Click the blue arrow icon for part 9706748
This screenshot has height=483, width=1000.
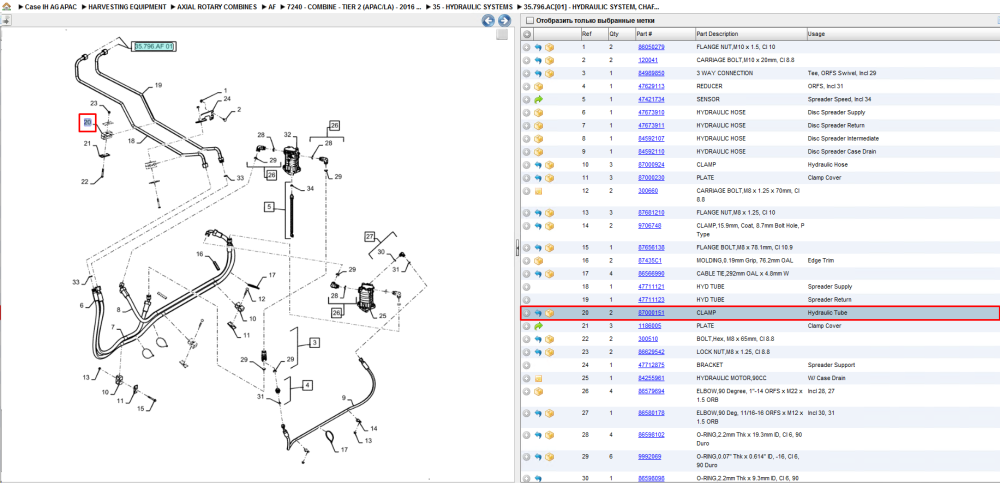point(538,226)
